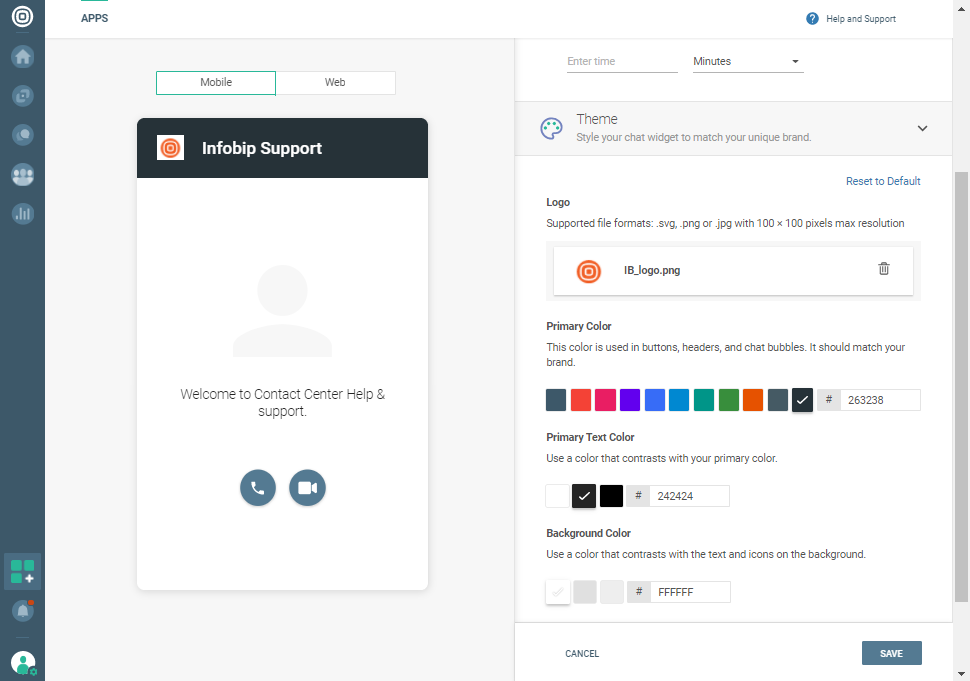Open the Minutes time unit dropdown
Viewport: 970px width, 681px height.
pyautogui.click(x=748, y=62)
